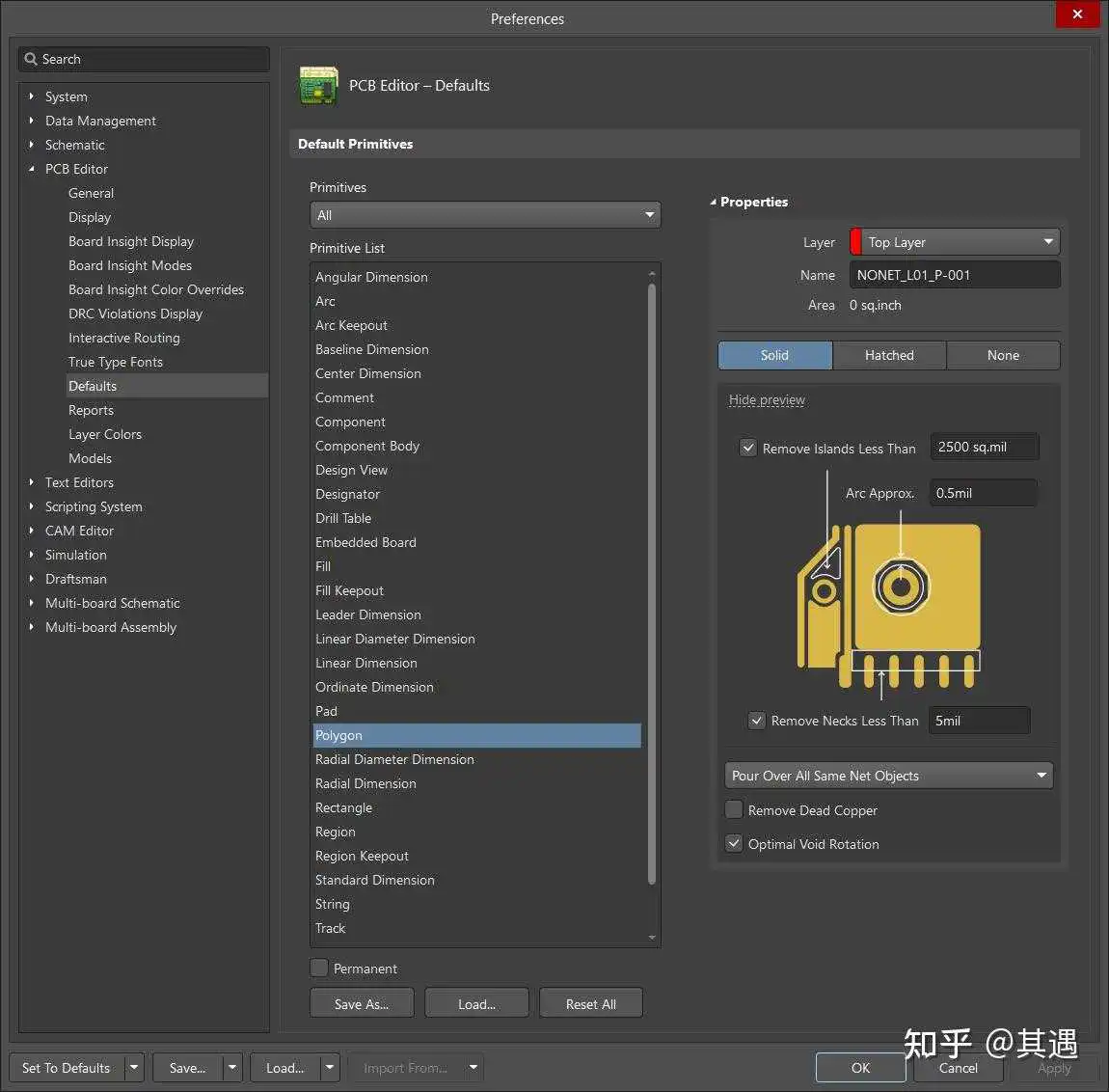Open the bottom bar Load... dropdown arrow
Viewport: 1109px width, 1092px height.
tap(330, 1067)
